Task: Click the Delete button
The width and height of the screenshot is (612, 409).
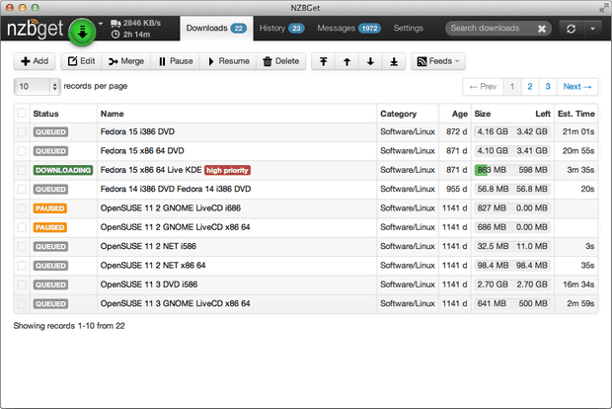Action: coord(281,61)
